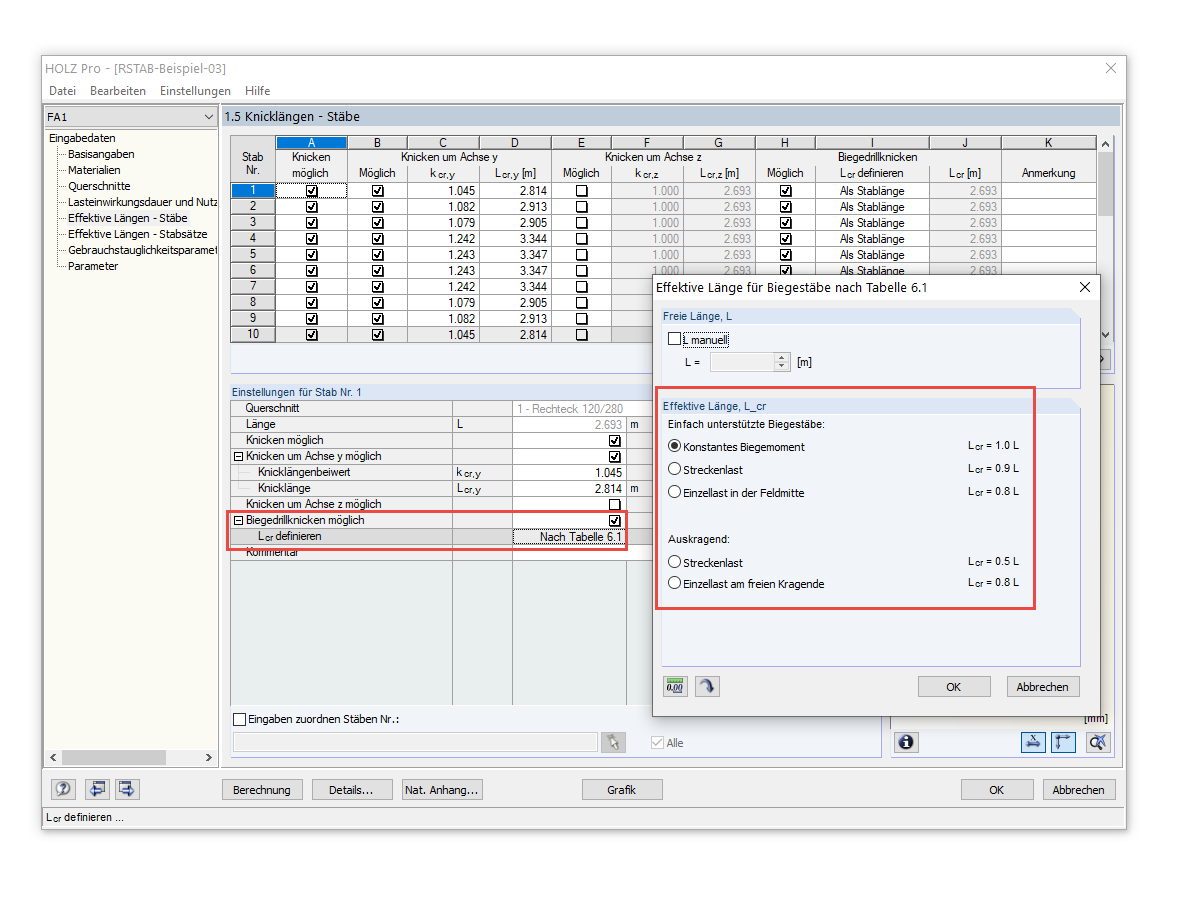Select Lasteinwirkungsdauer und Nutz tree item
Viewport: 1200px width, 900px height.
[142, 202]
